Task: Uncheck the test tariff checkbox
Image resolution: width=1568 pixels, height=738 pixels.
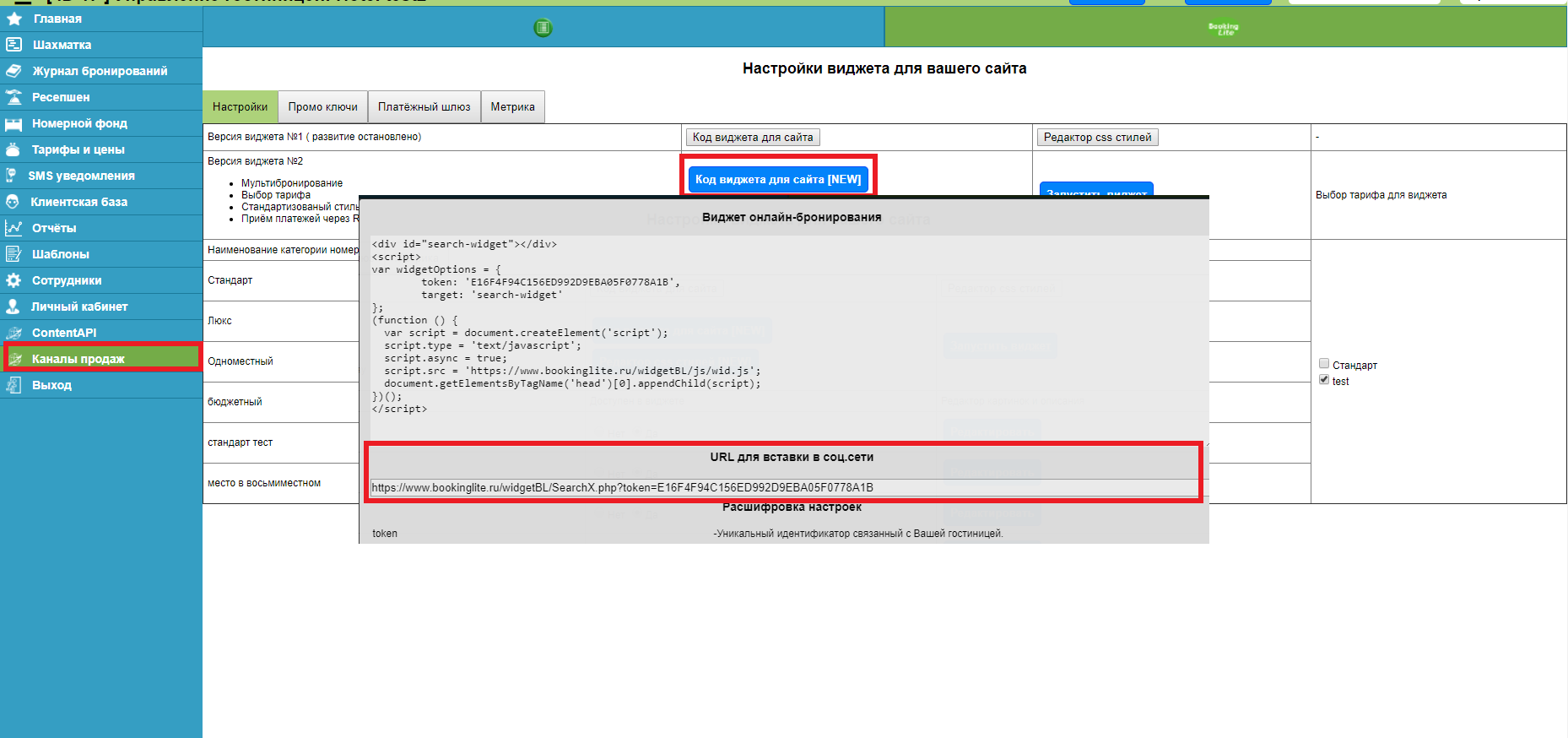Action: coord(1324,380)
